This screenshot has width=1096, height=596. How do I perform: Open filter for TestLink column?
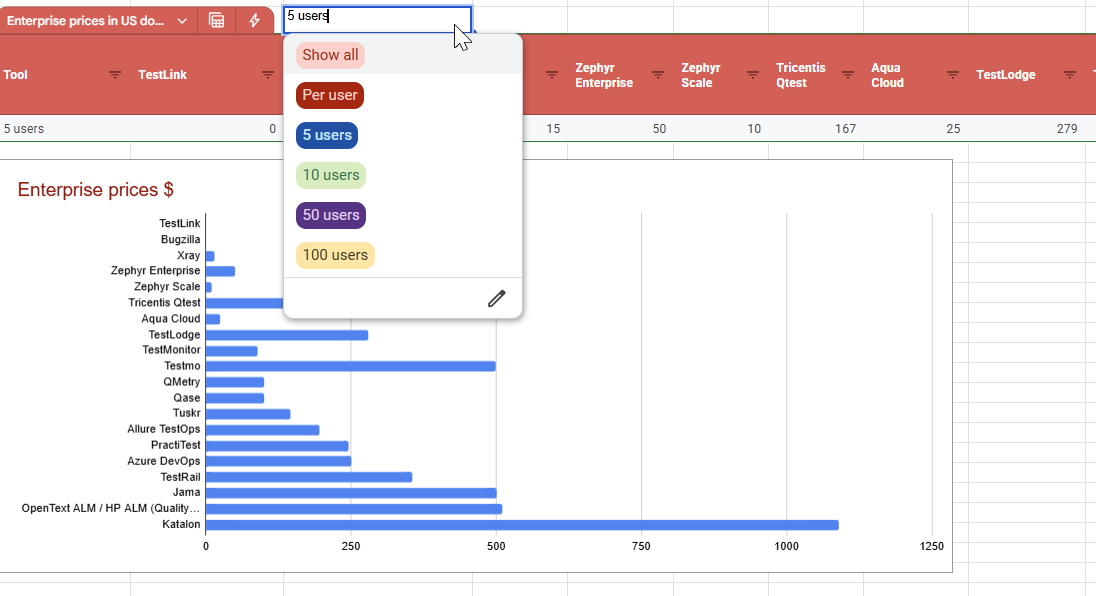pos(268,75)
